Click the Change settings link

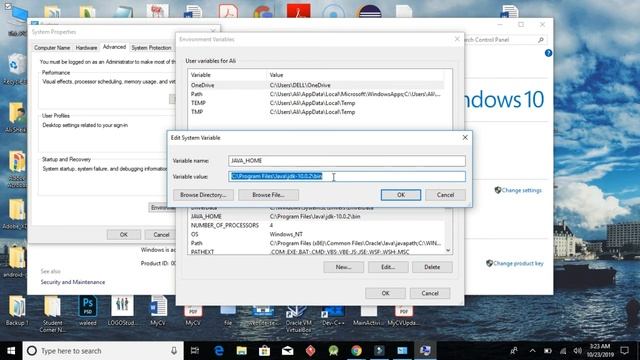coord(521,190)
